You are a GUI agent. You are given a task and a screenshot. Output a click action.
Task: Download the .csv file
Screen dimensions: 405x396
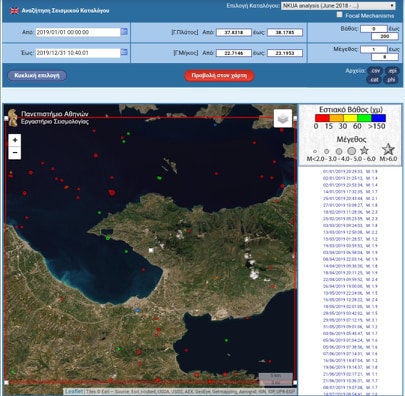tap(375, 71)
